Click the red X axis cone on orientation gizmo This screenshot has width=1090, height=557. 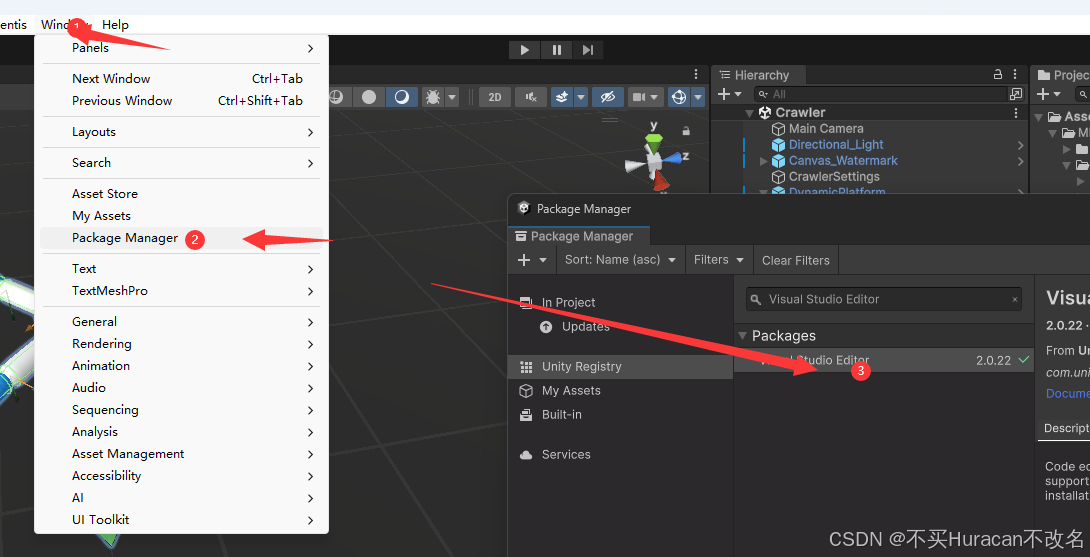pyautogui.click(x=661, y=181)
